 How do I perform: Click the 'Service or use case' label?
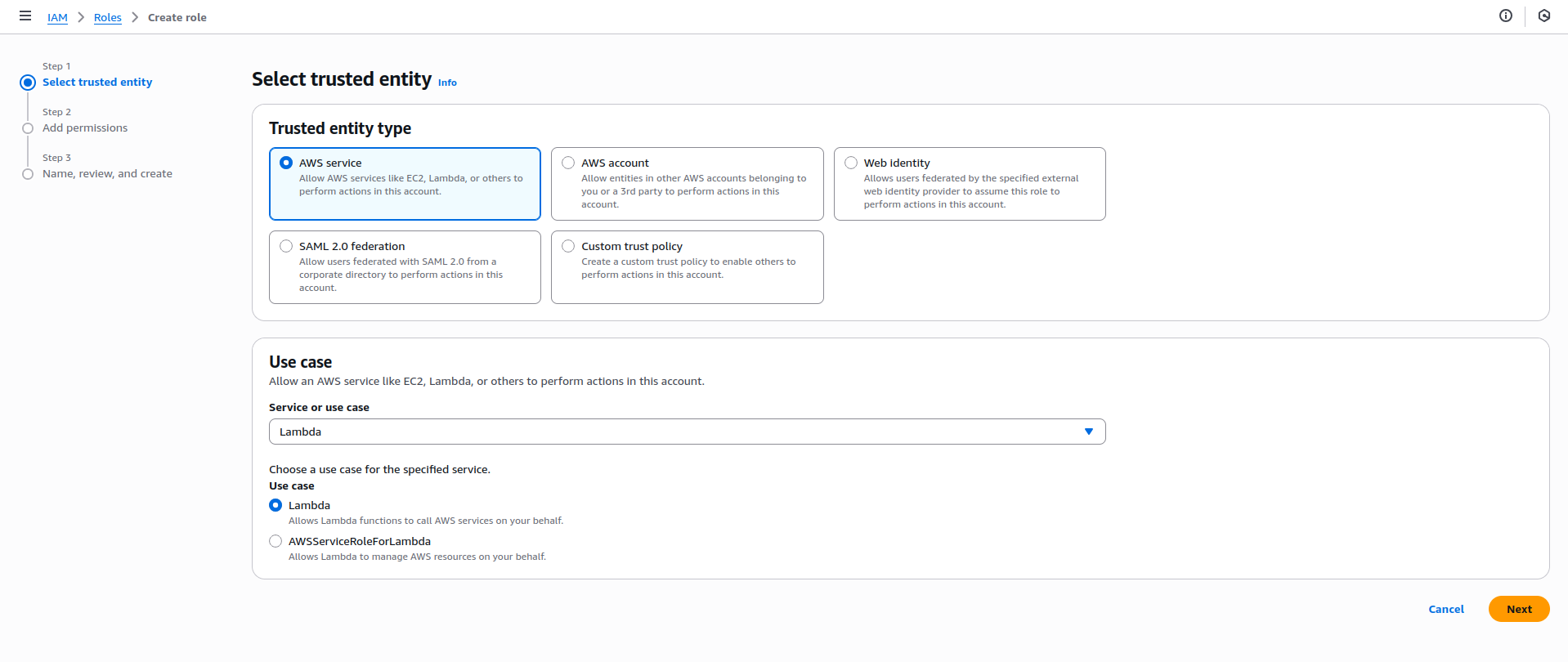tap(319, 407)
